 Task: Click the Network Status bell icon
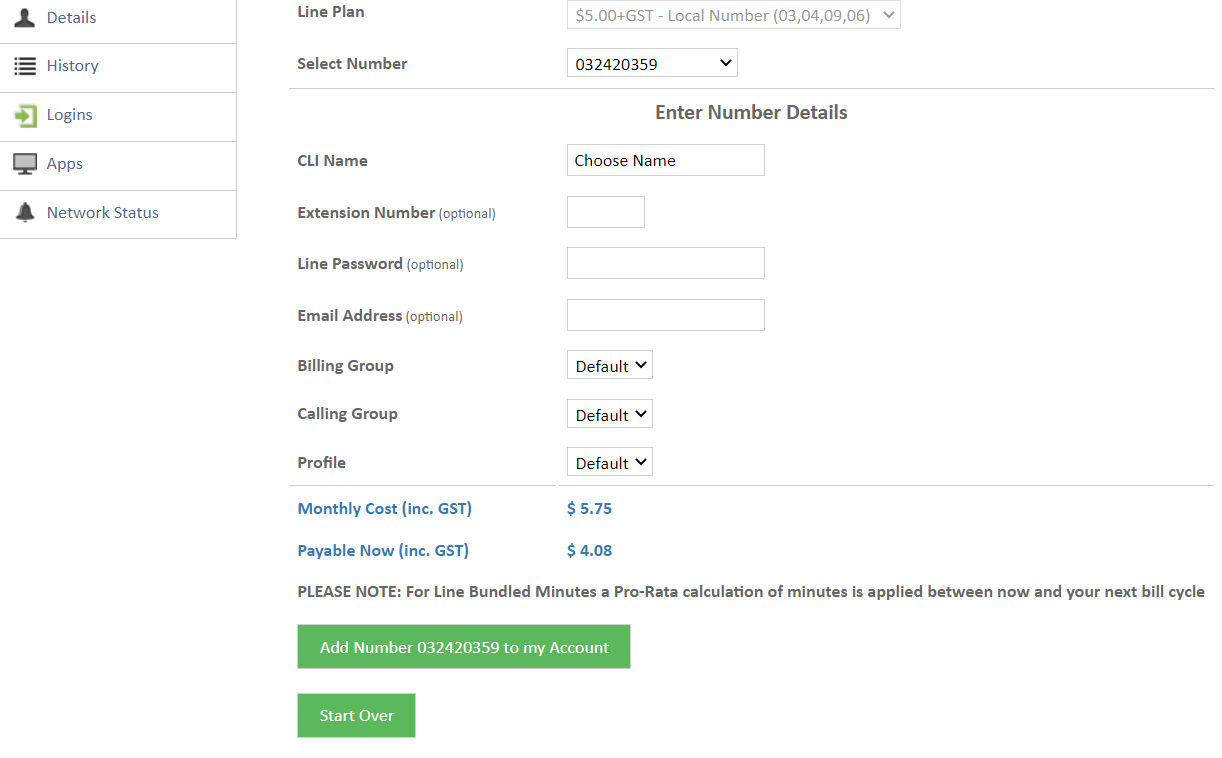pos(25,213)
